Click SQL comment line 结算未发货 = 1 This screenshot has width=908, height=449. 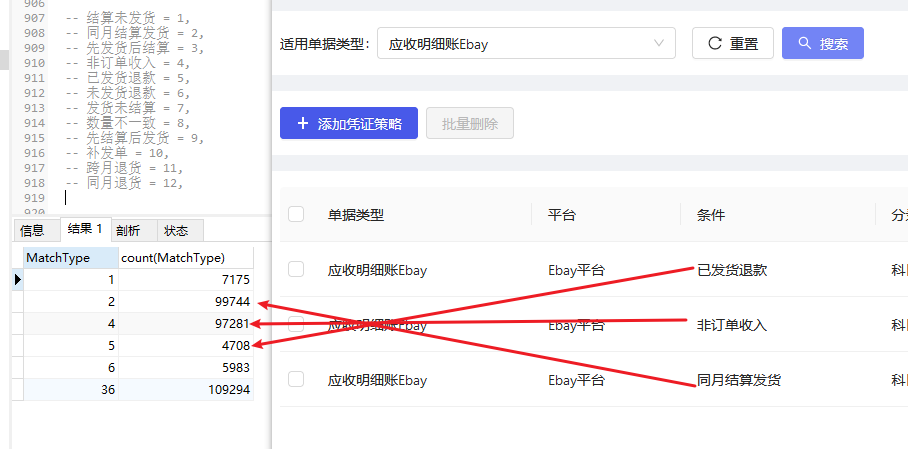(128, 19)
